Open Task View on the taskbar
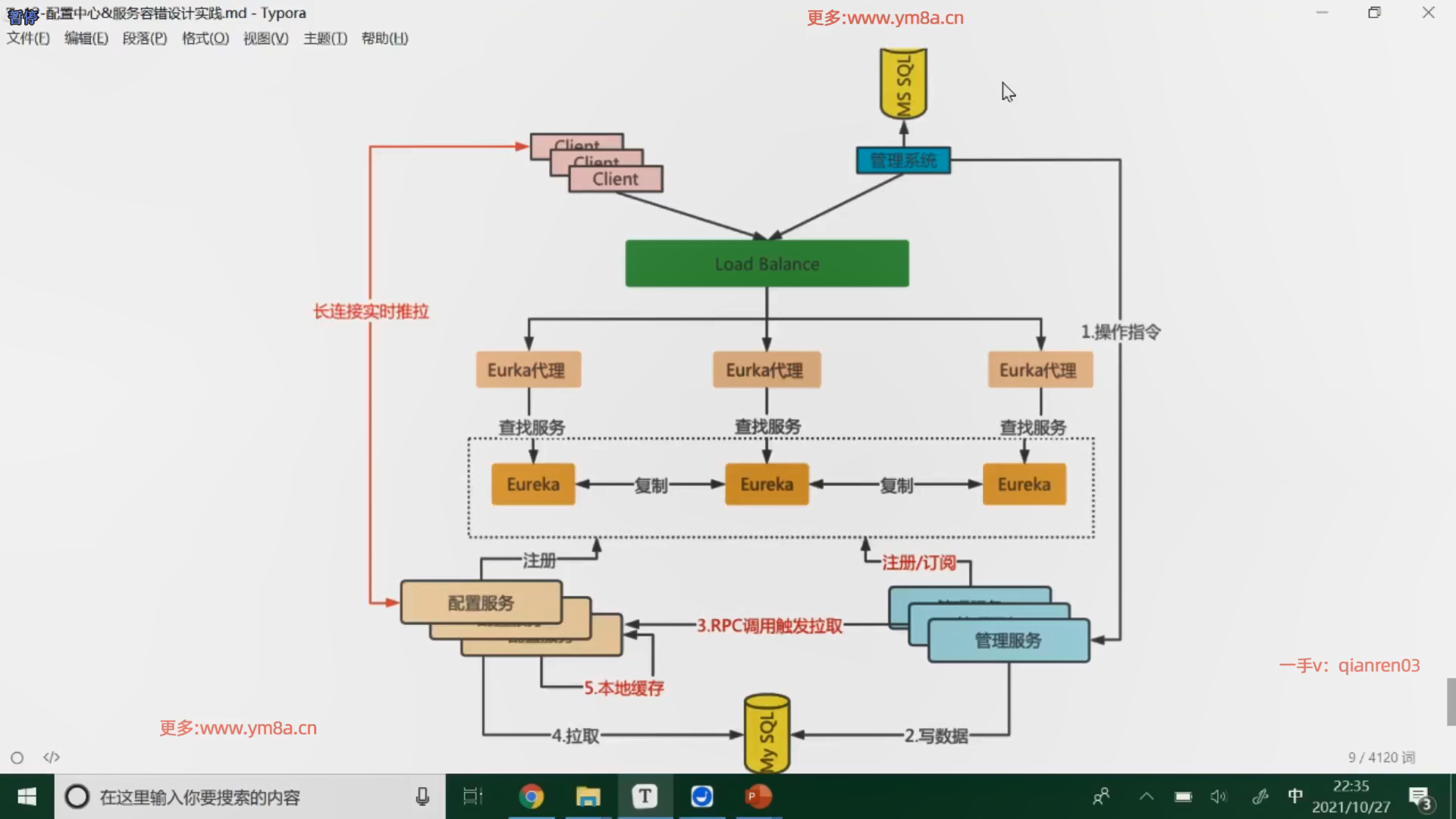The width and height of the screenshot is (1456, 819). coord(472,796)
